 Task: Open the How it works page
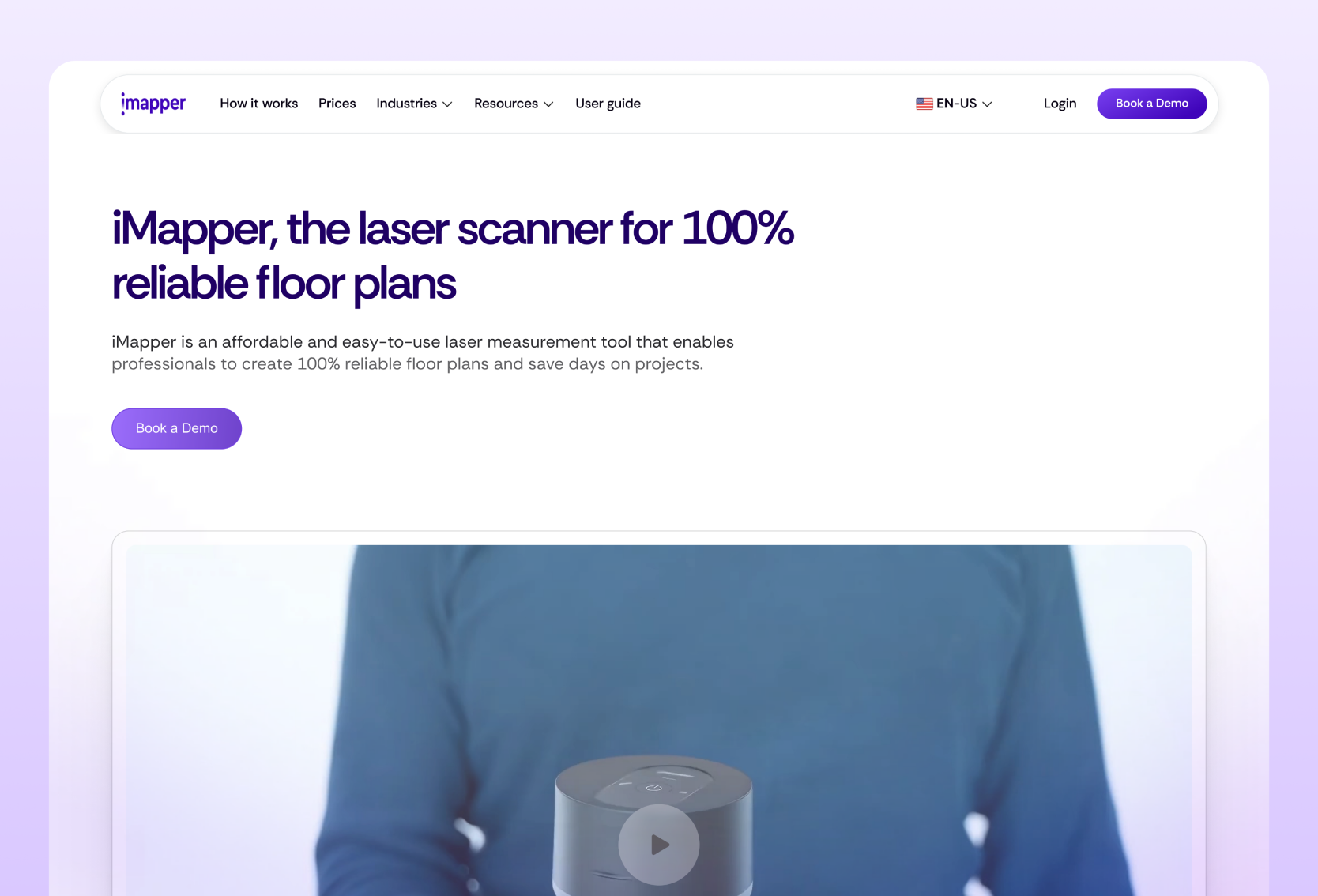(258, 104)
